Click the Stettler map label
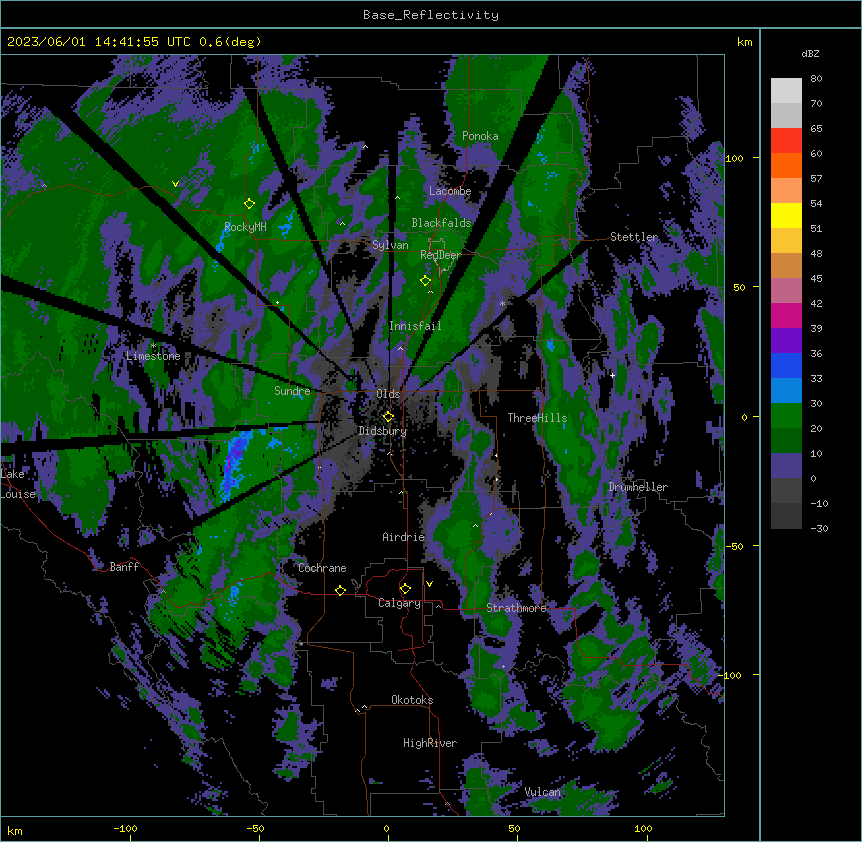This screenshot has height=842, width=862. point(634,237)
